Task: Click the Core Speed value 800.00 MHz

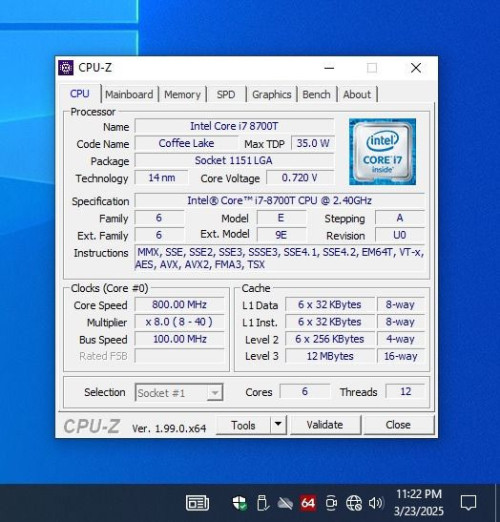Action: (179, 304)
